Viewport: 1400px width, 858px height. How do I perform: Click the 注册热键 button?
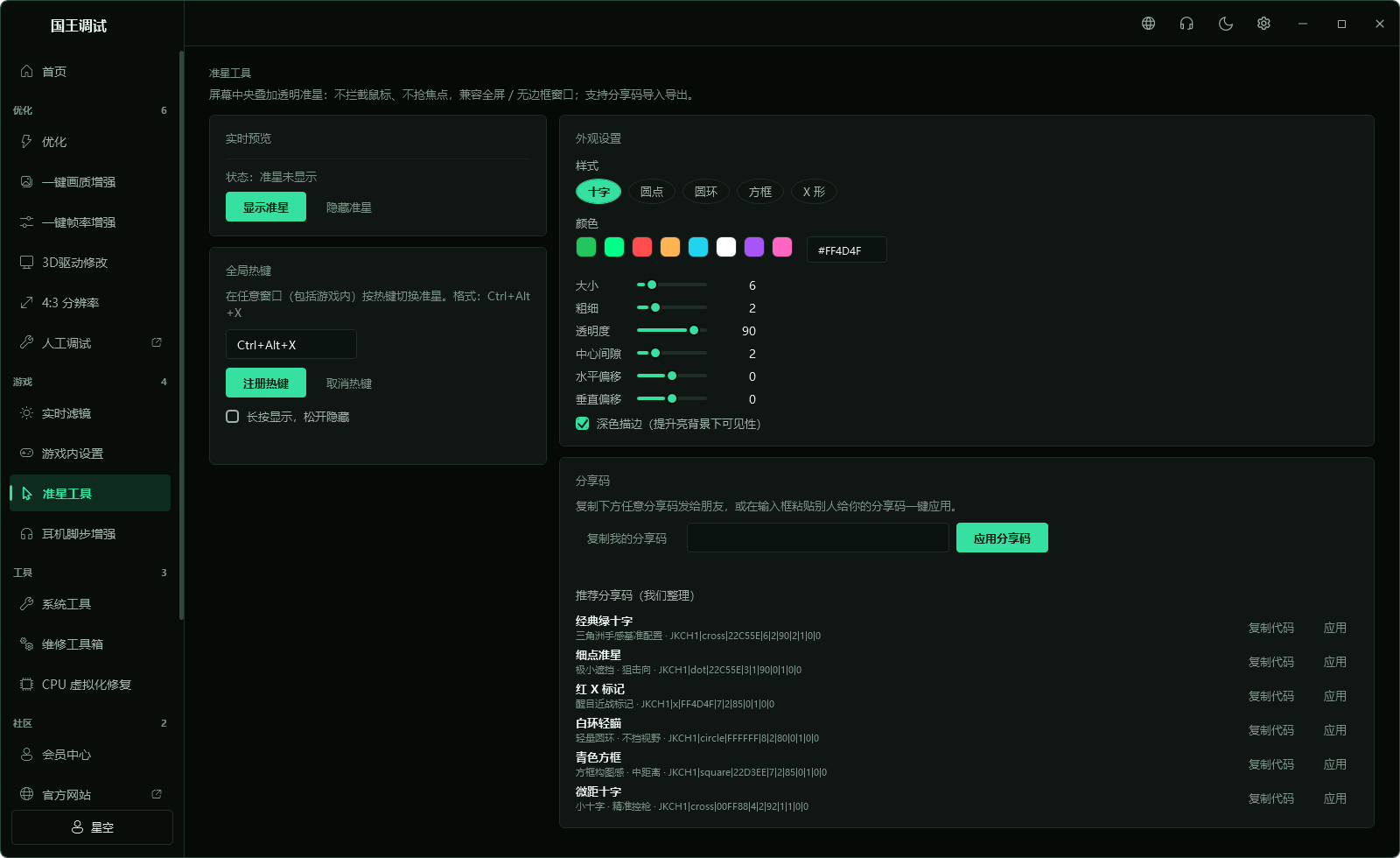pyautogui.click(x=266, y=383)
